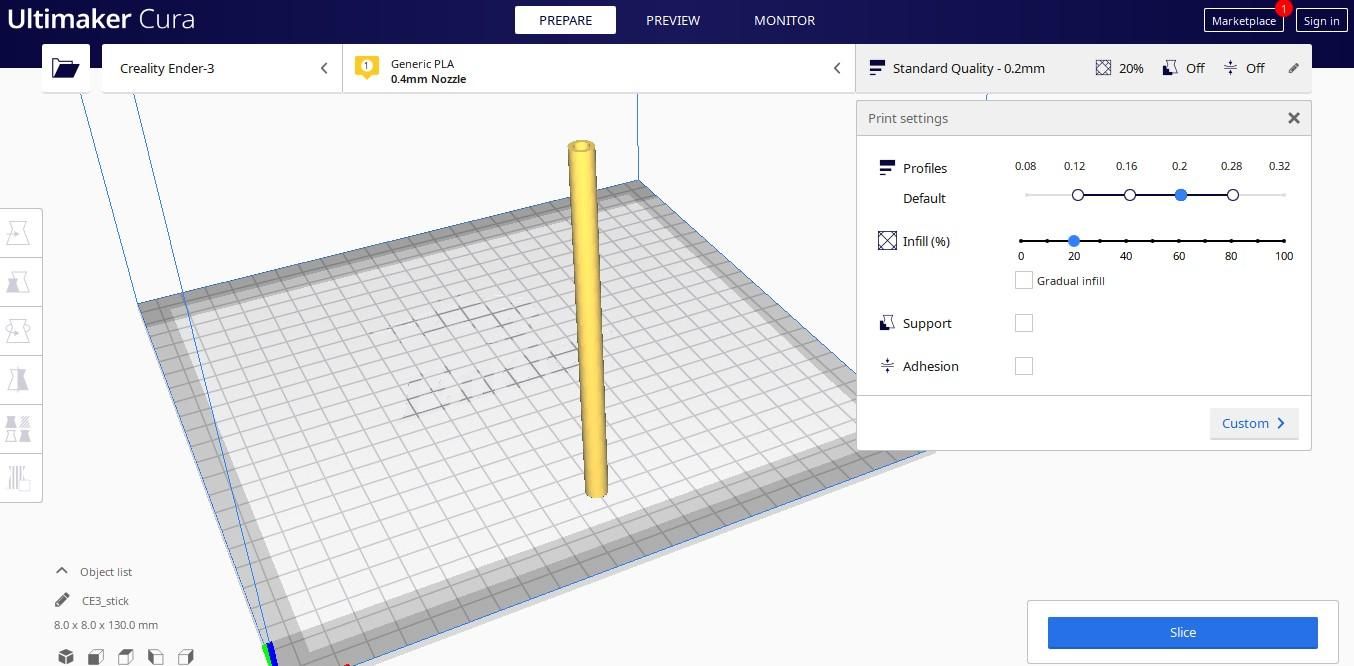Select the 0.16 profile option
This screenshot has width=1354, height=666.
[1129, 195]
